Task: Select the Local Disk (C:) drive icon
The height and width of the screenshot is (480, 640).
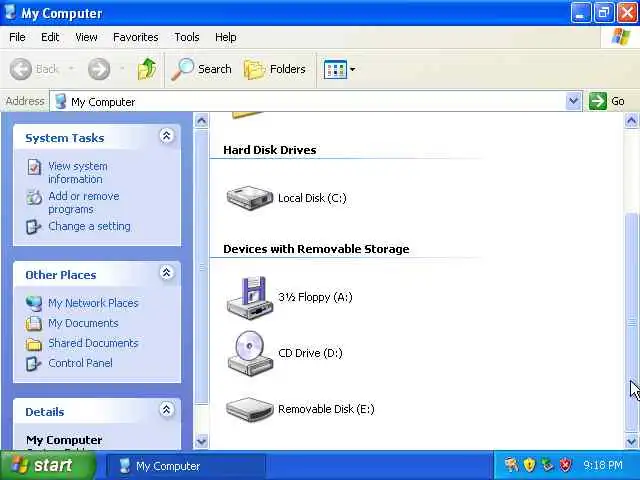Action: tap(249, 198)
